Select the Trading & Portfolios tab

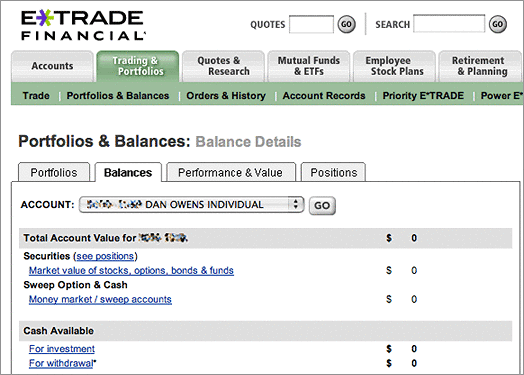pyautogui.click(x=138, y=66)
